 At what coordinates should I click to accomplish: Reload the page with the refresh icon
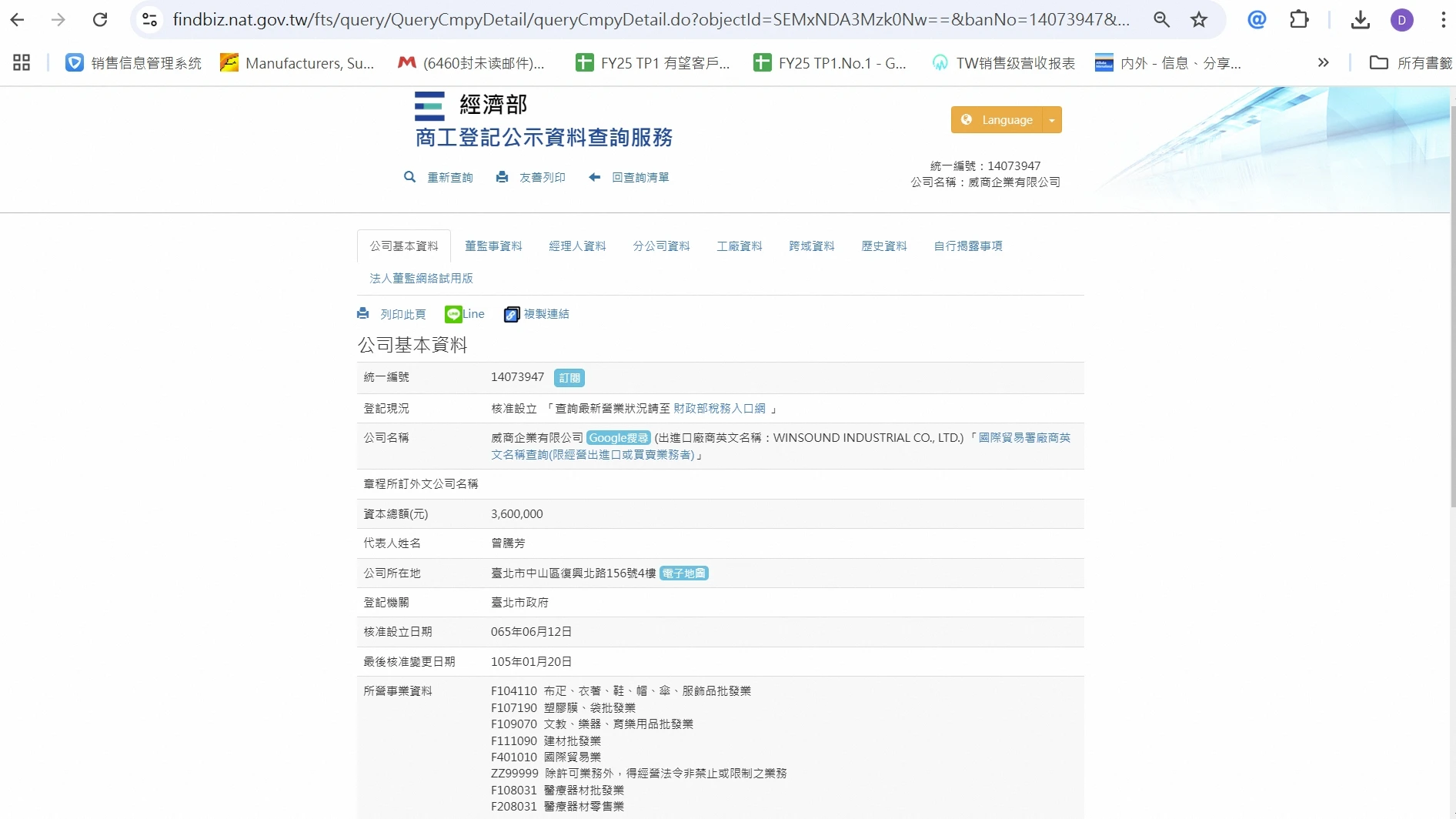point(100,20)
